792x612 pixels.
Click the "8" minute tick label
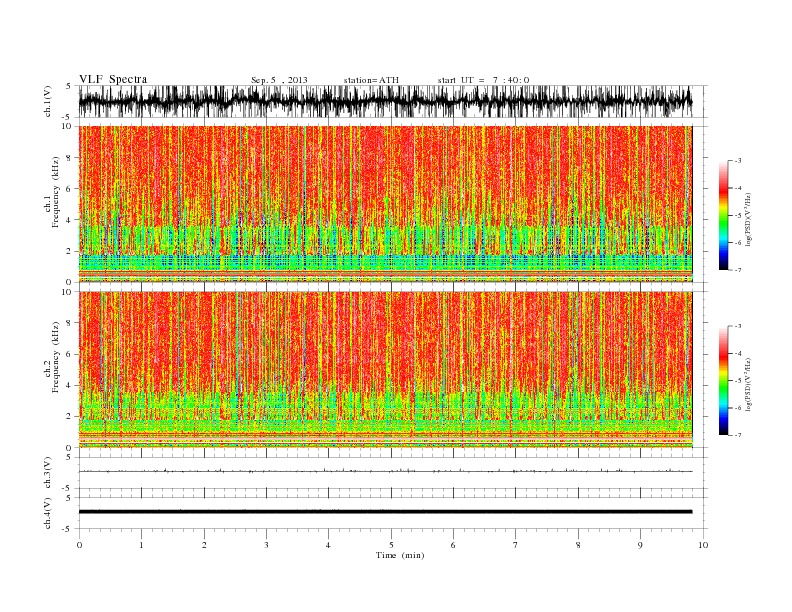578,545
